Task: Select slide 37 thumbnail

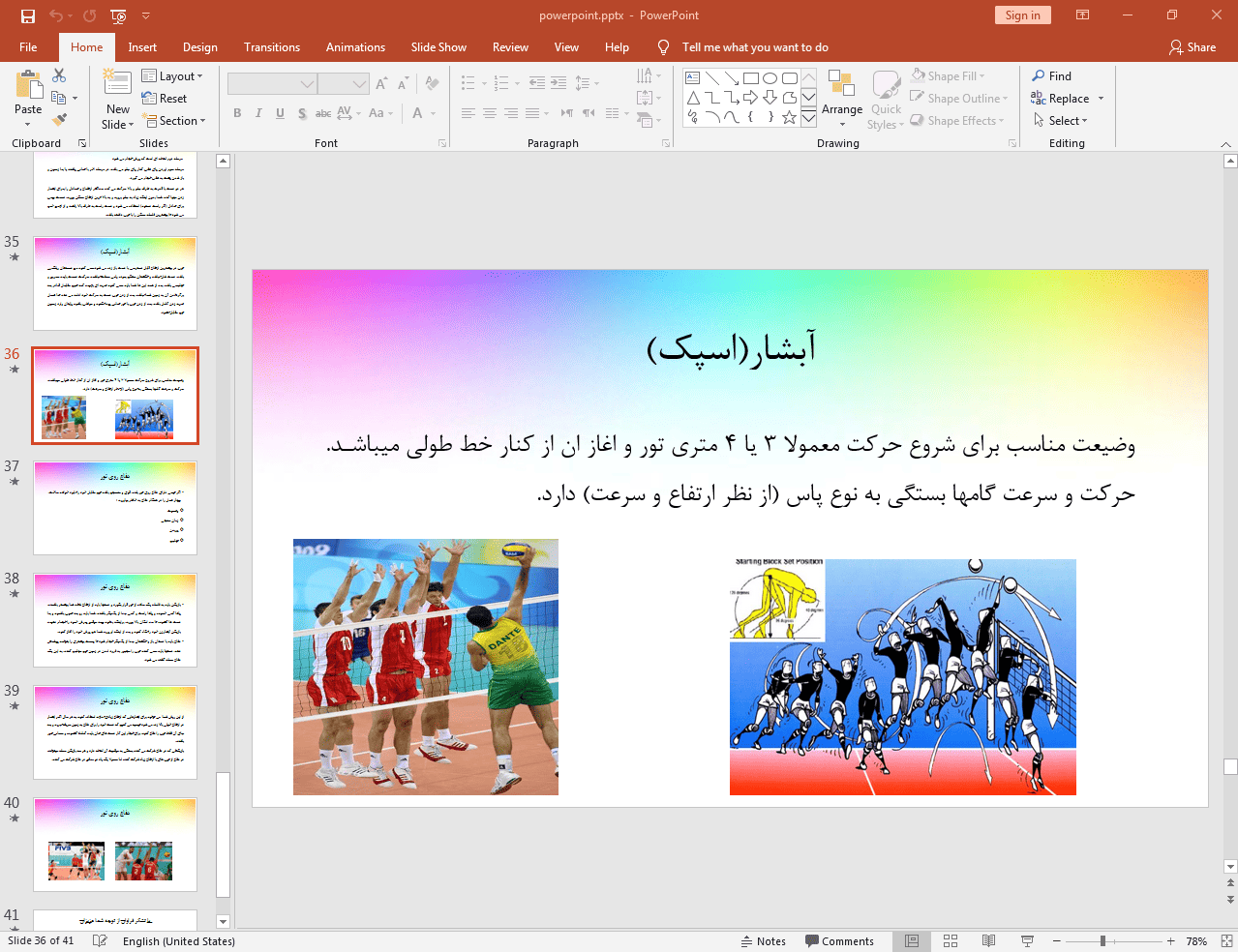Action: [x=115, y=508]
